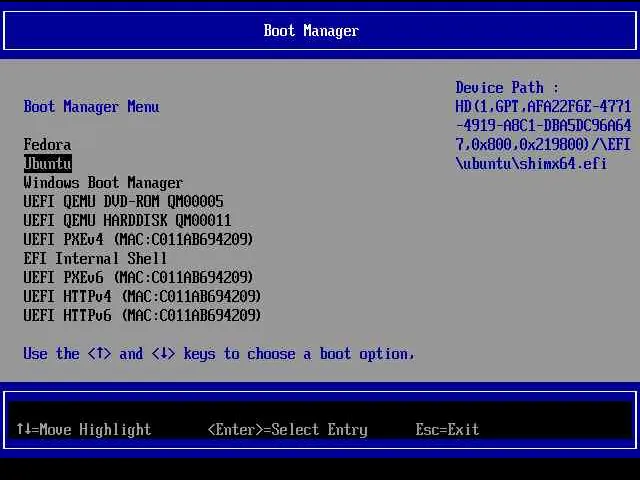Click the Enter=Select Entry help text
The image size is (640, 480).
pyautogui.click(x=288, y=429)
